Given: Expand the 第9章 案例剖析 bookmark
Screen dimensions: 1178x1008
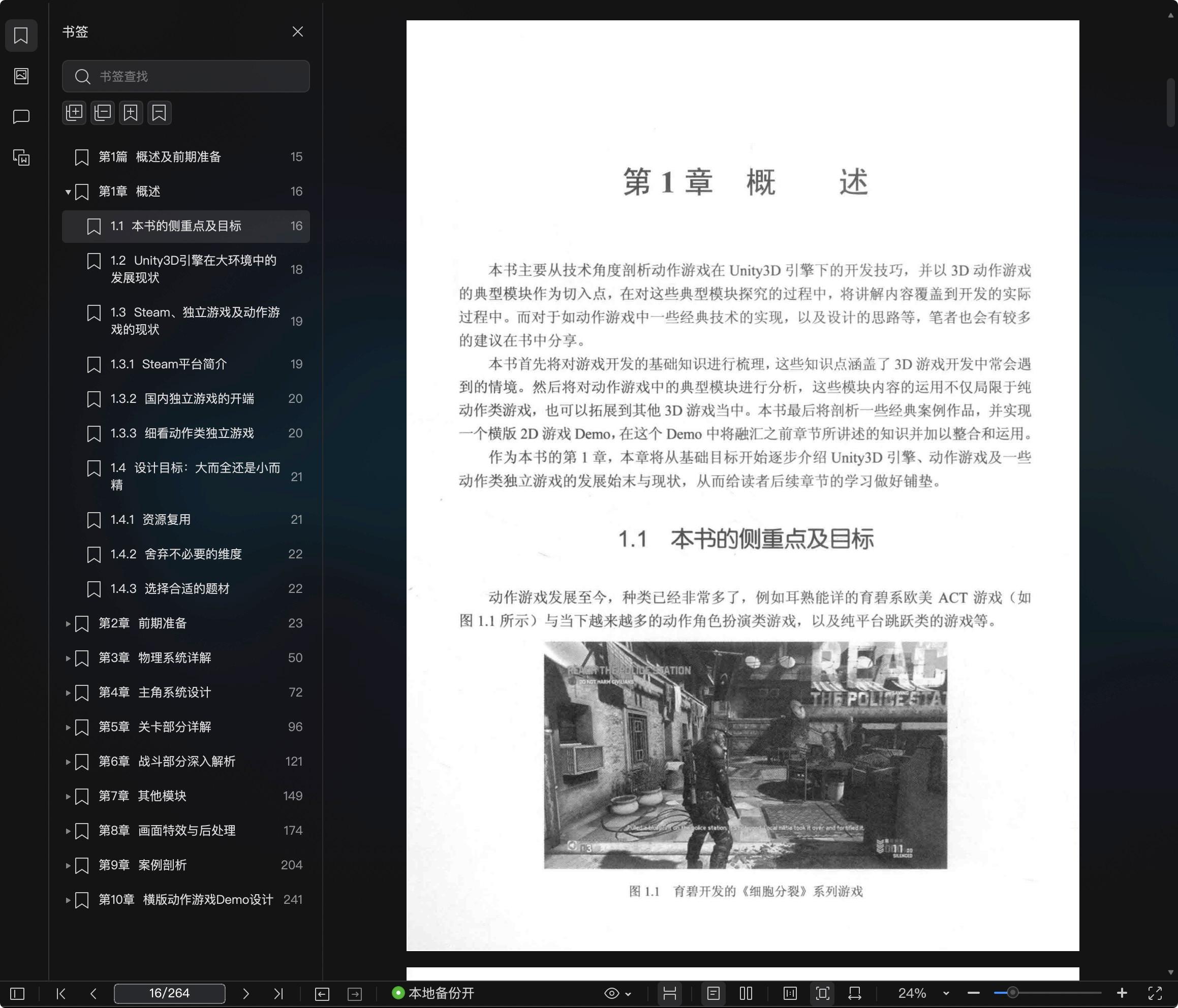Looking at the screenshot, I should [68, 865].
